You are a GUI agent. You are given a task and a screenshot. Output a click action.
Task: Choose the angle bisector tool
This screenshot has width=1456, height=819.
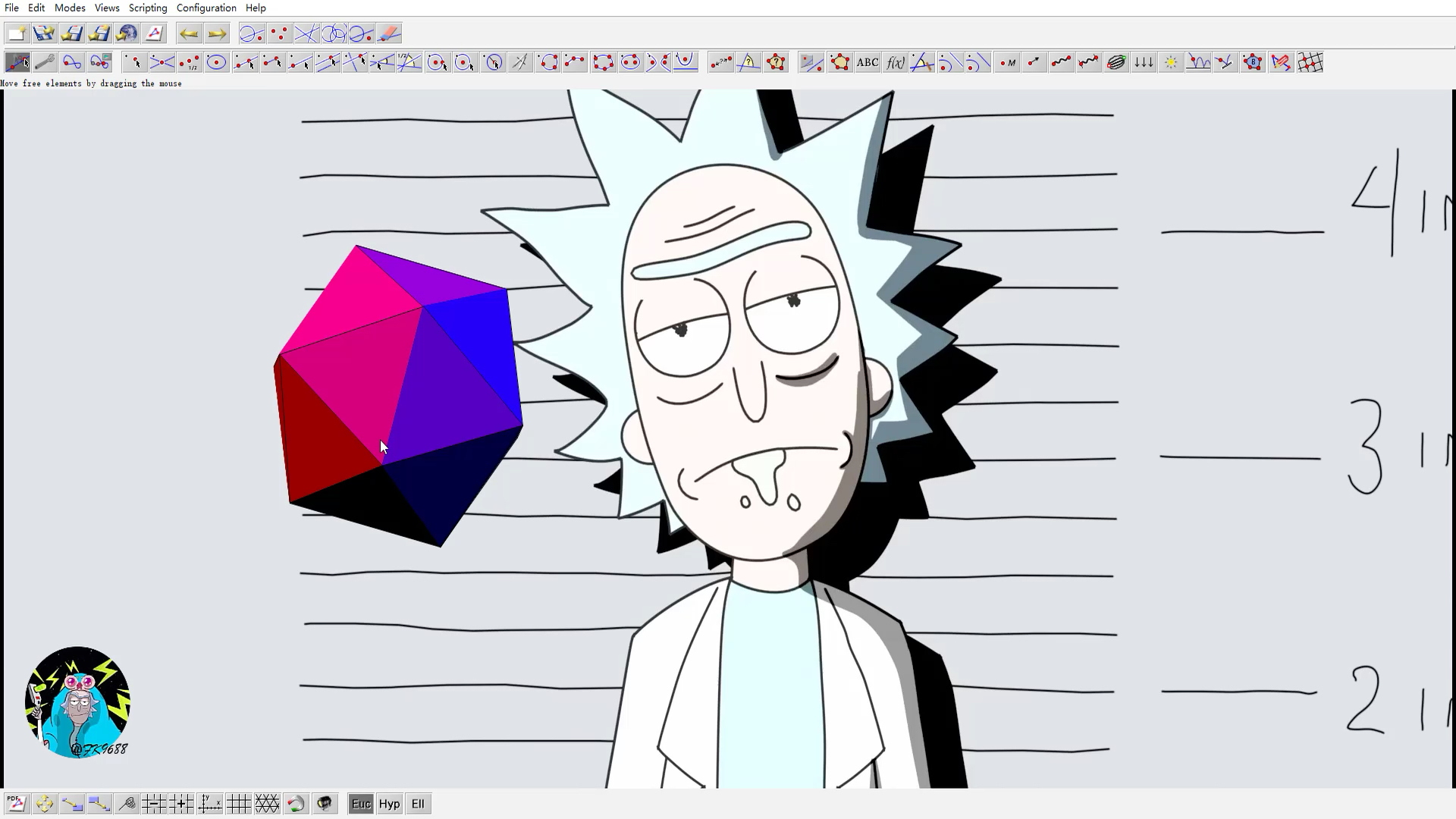click(x=409, y=62)
